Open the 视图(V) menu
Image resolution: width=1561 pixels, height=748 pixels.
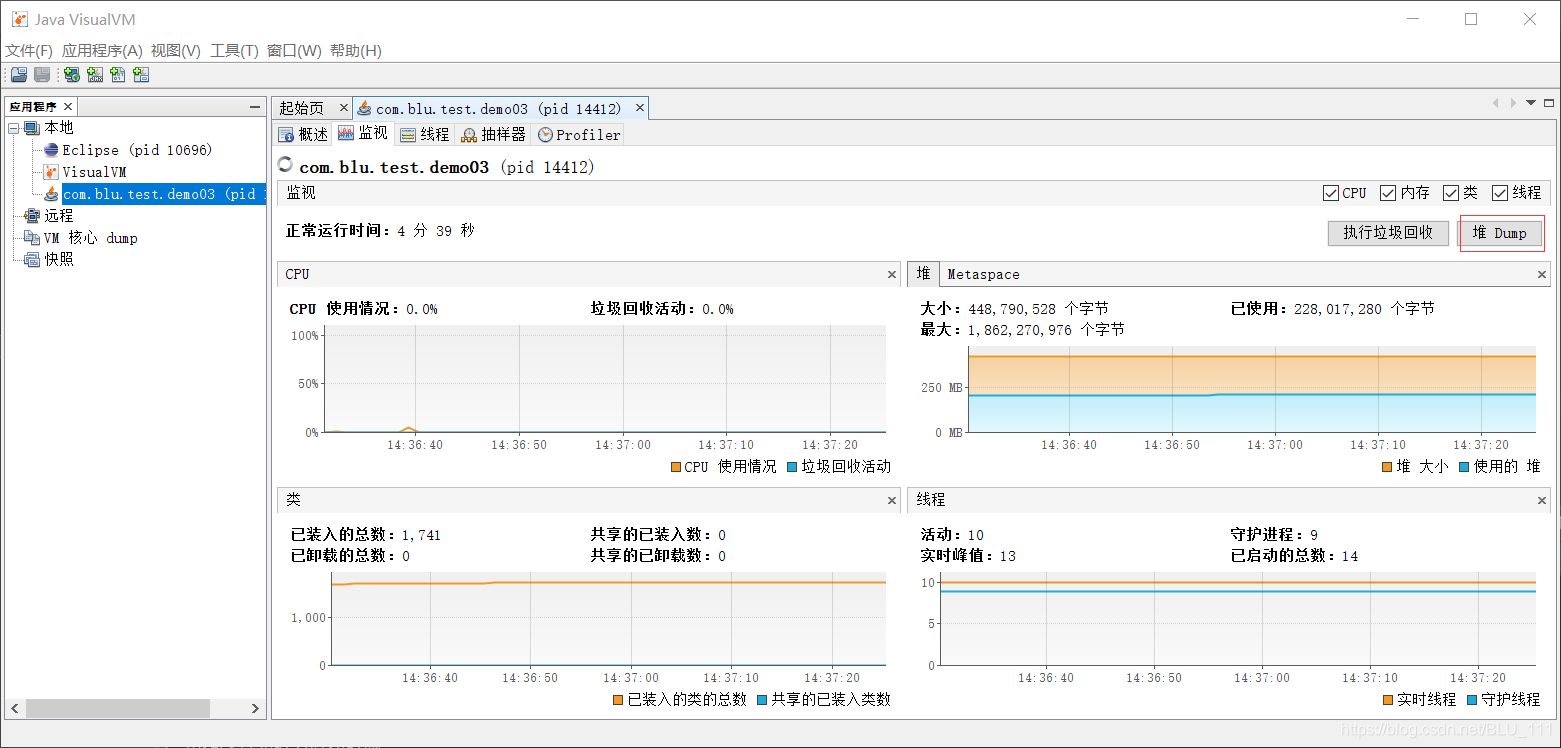coord(176,51)
